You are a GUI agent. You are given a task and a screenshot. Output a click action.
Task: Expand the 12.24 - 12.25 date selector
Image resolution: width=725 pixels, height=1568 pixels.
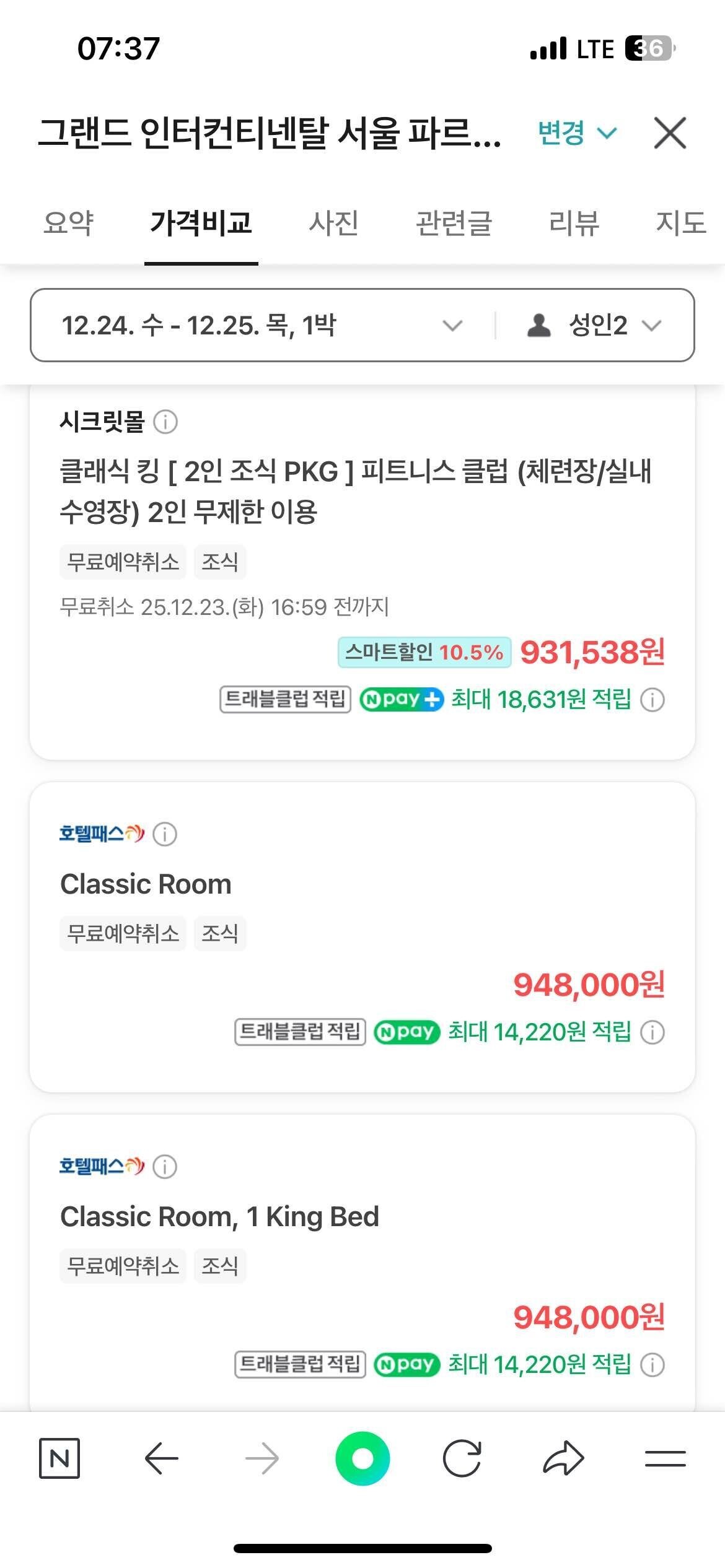tap(260, 326)
